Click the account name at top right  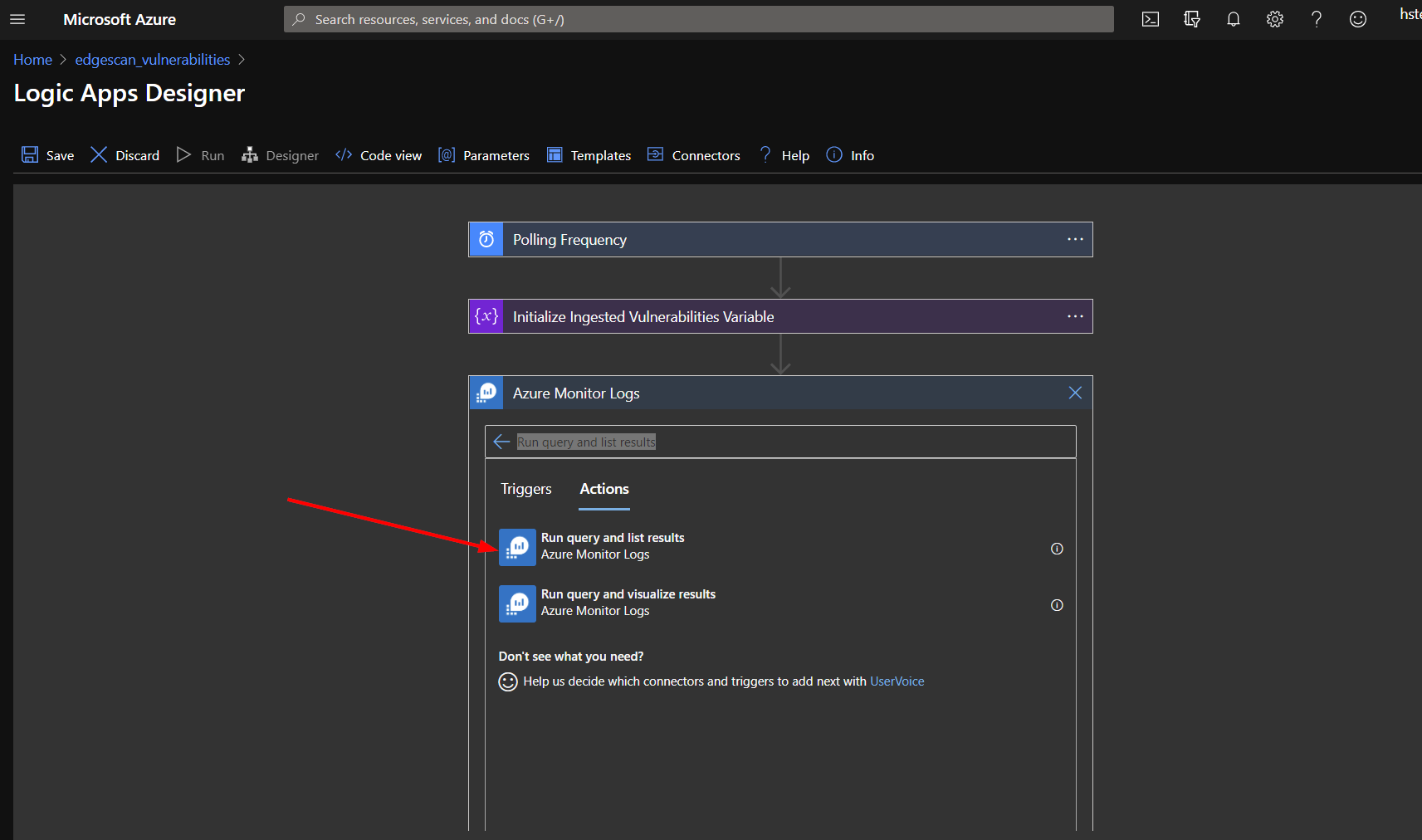click(x=1410, y=14)
